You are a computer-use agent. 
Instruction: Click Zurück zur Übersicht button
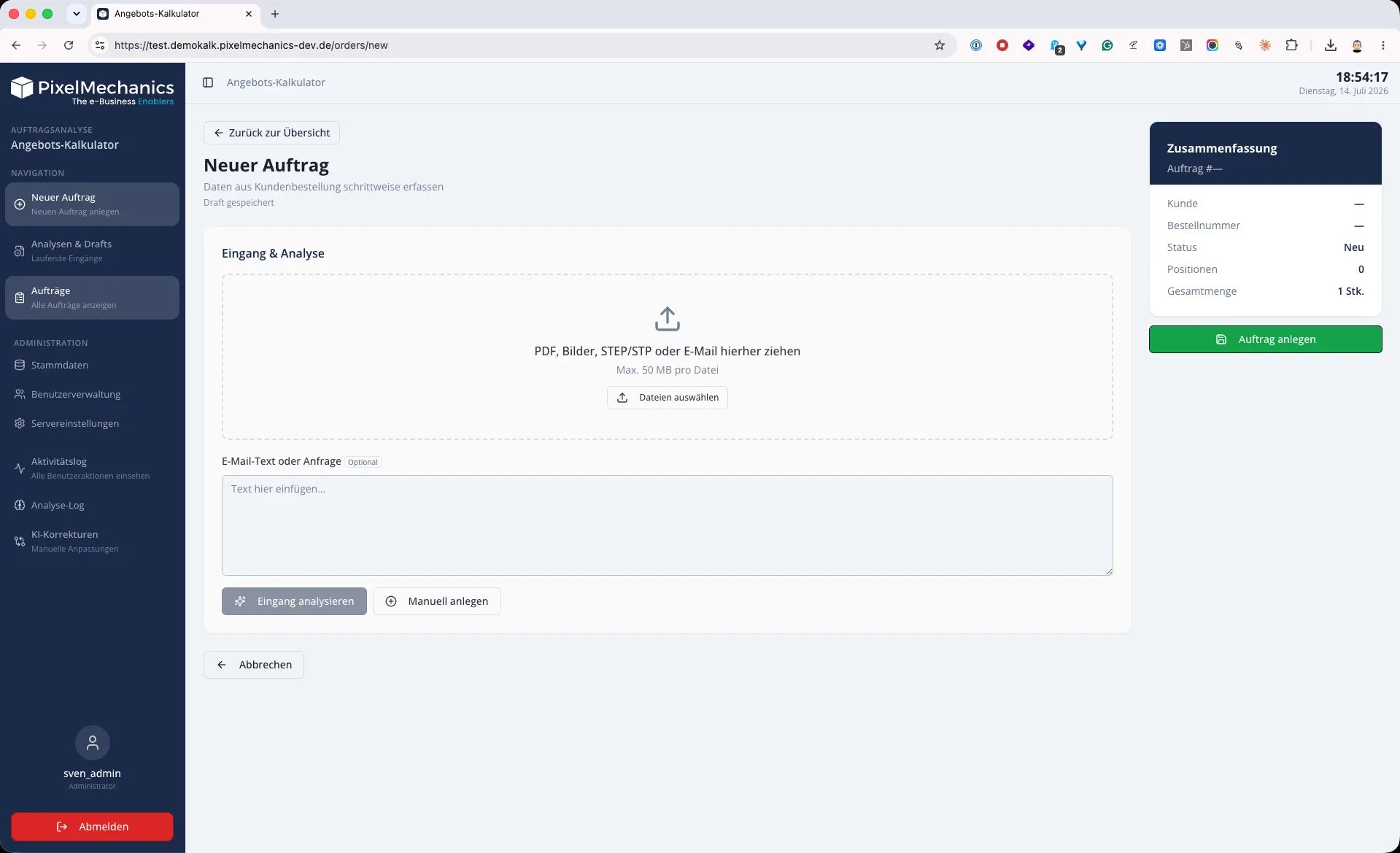coord(271,133)
